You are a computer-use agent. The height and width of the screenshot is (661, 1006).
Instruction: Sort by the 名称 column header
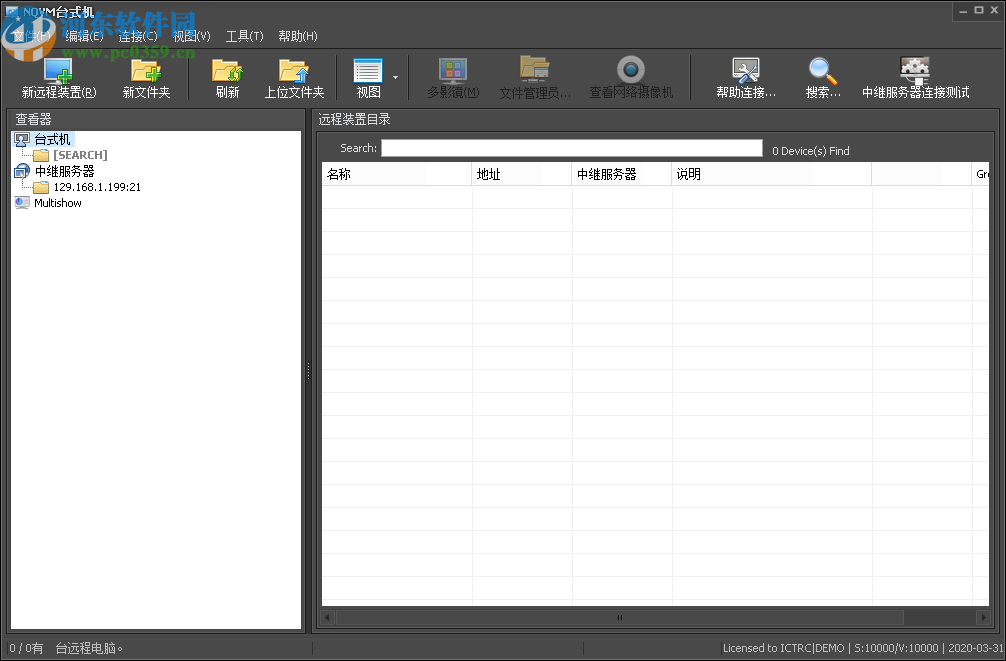tap(396, 174)
